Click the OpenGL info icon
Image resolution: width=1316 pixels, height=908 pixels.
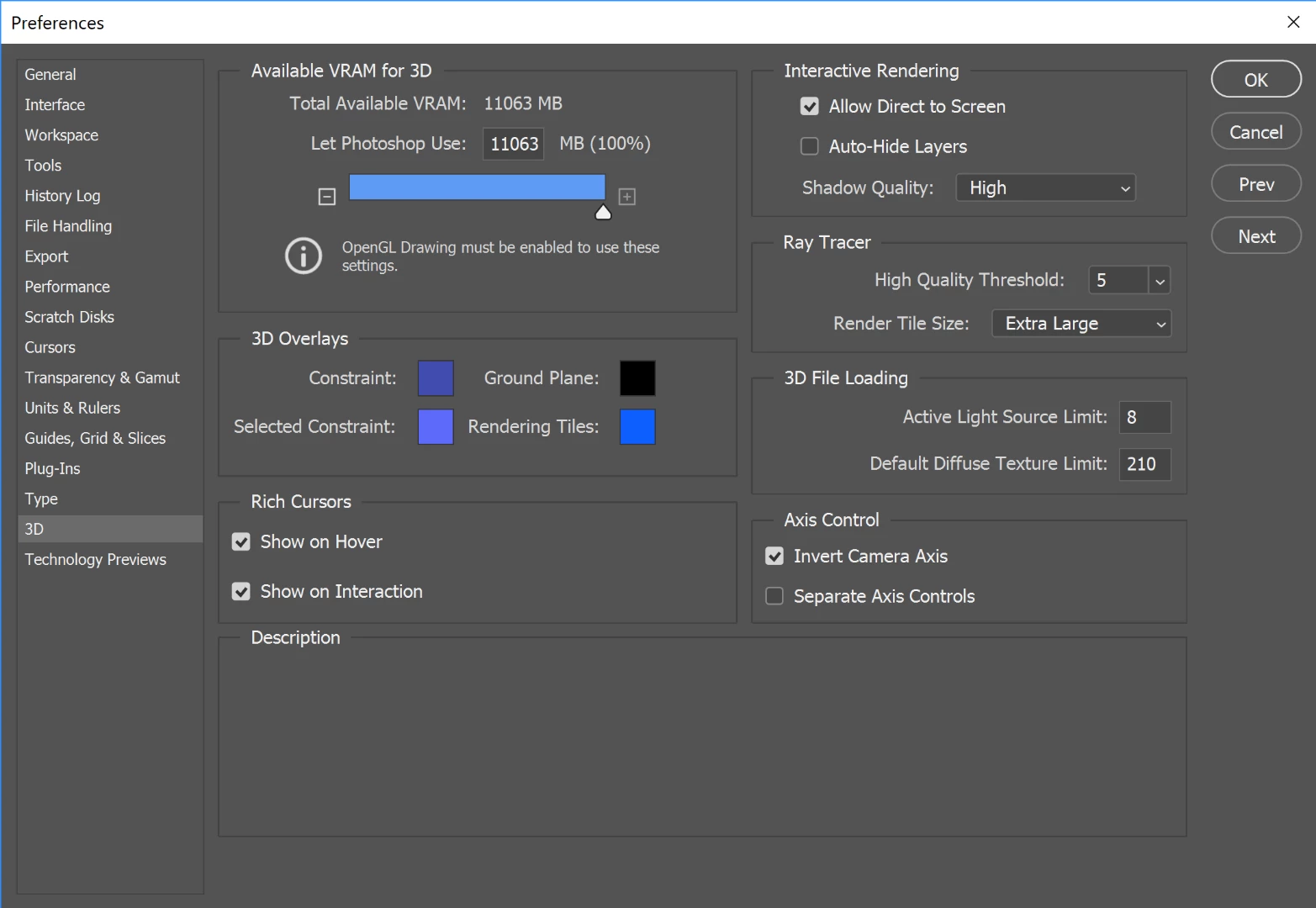[304, 256]
